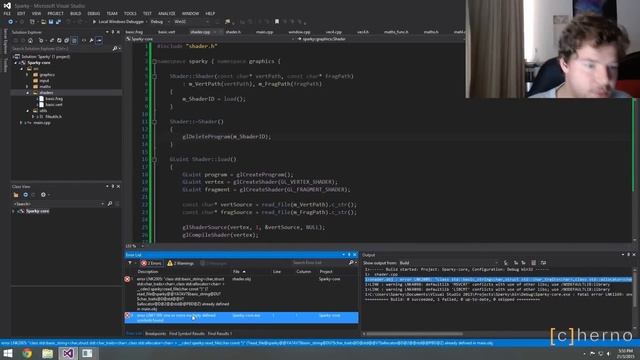Click New Folder icon in Class View
640x360 pixels.
click(x=16, y=195)
